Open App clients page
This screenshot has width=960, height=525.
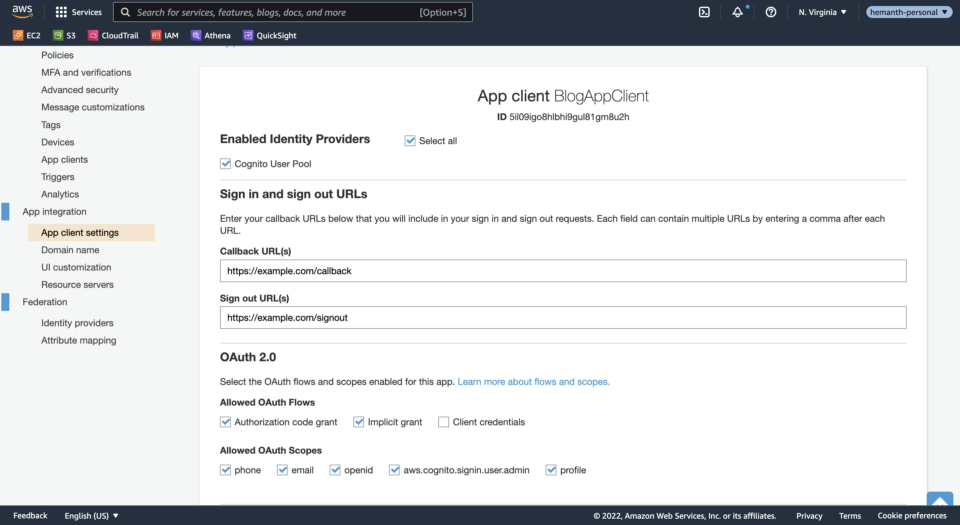[64, 160]
